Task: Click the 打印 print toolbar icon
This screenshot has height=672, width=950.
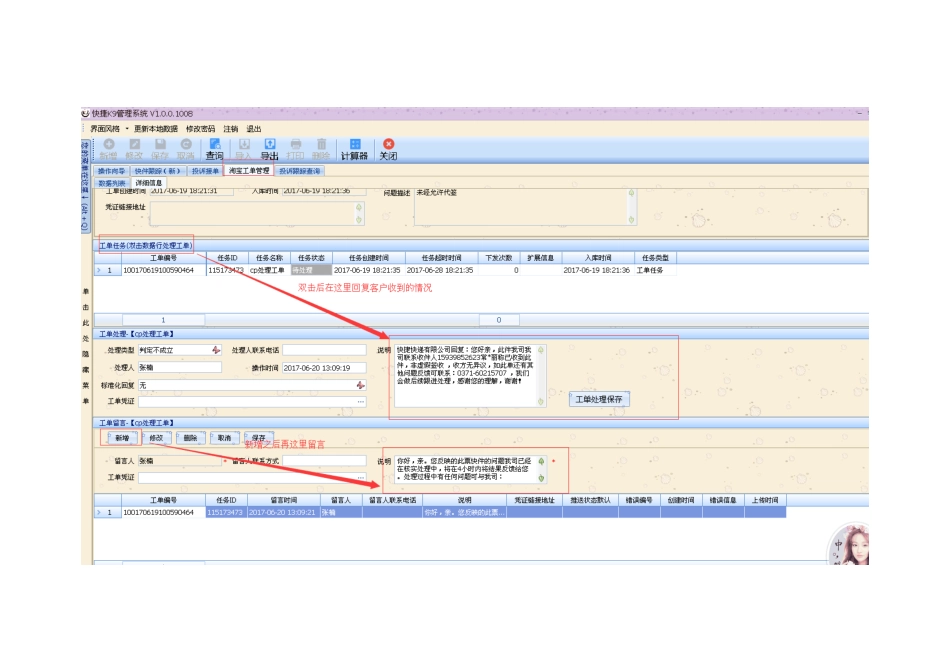Action: [295, 149]
